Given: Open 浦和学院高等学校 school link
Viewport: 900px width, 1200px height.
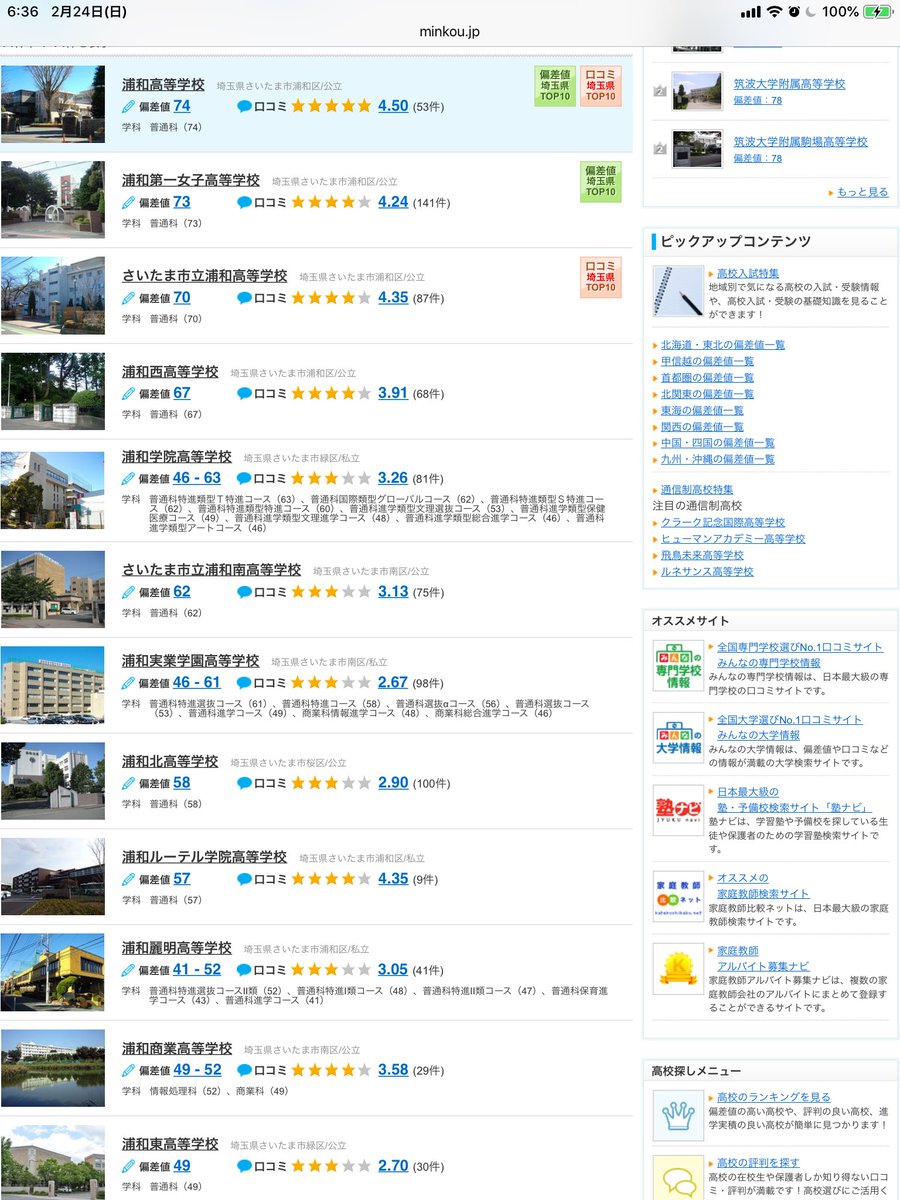Looking at the screenshot, I should point(177,456).
